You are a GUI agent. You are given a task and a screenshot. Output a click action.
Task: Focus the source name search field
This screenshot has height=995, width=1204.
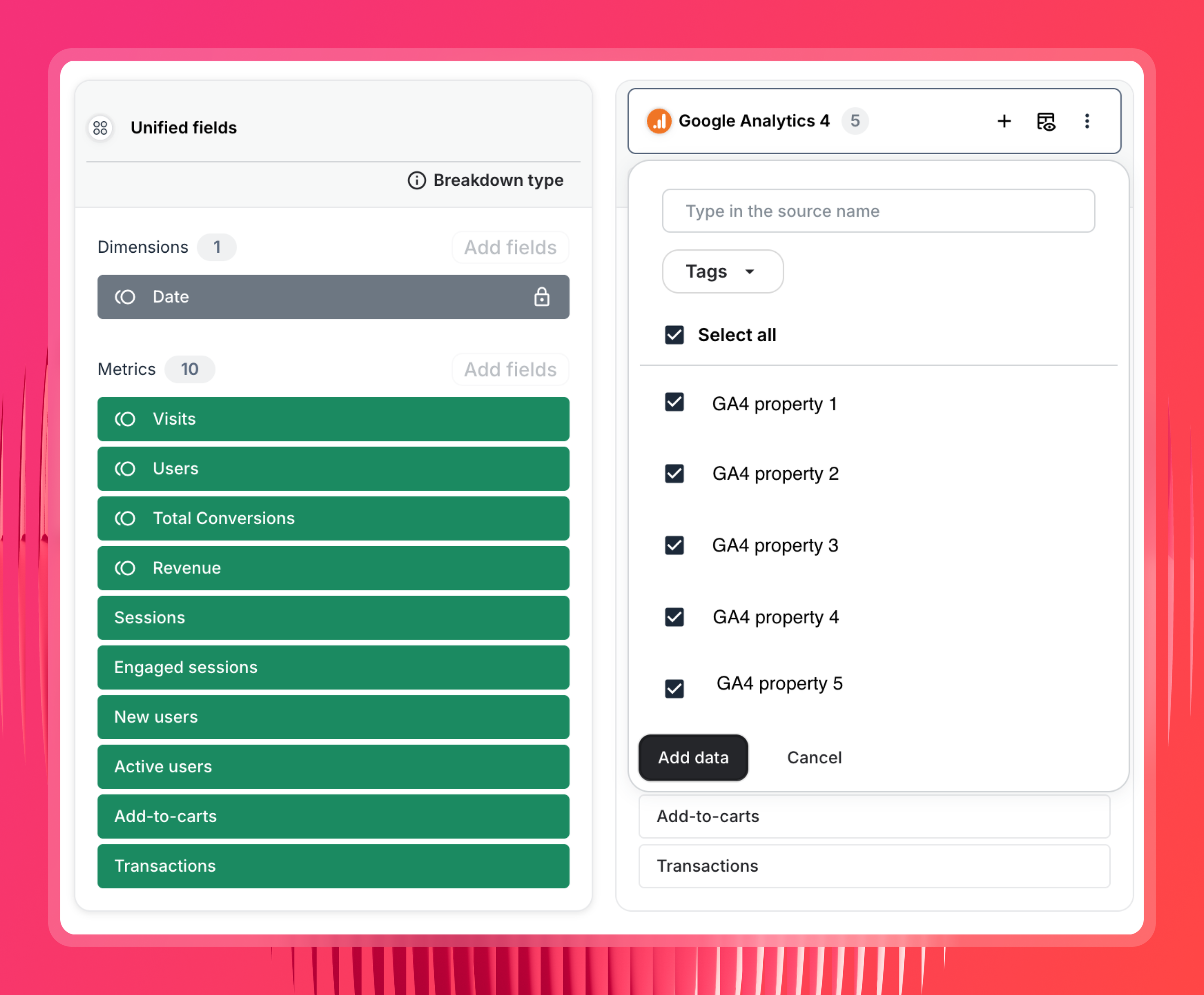coord(878,211)
